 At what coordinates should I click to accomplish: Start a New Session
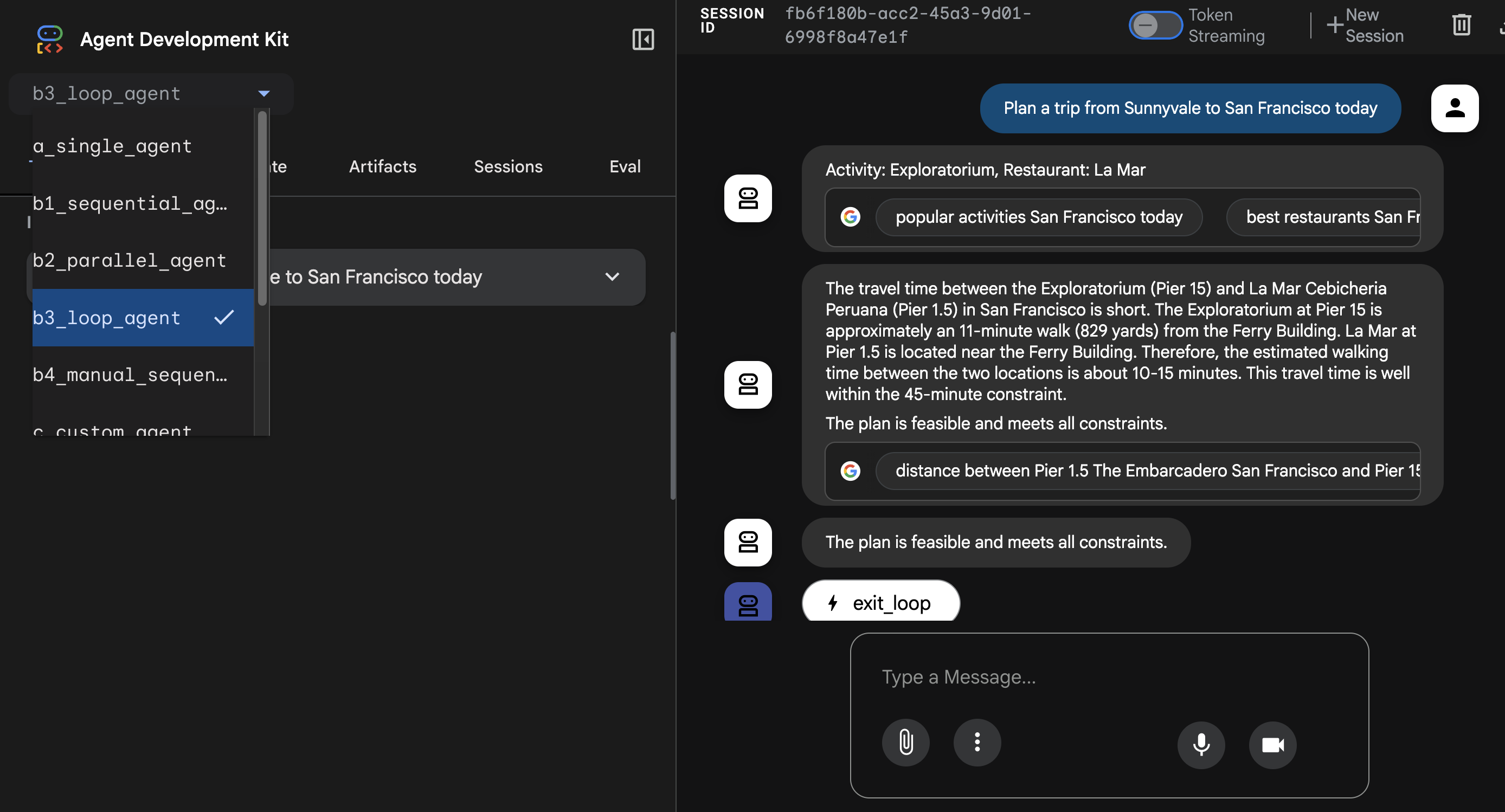[1365, 25]
